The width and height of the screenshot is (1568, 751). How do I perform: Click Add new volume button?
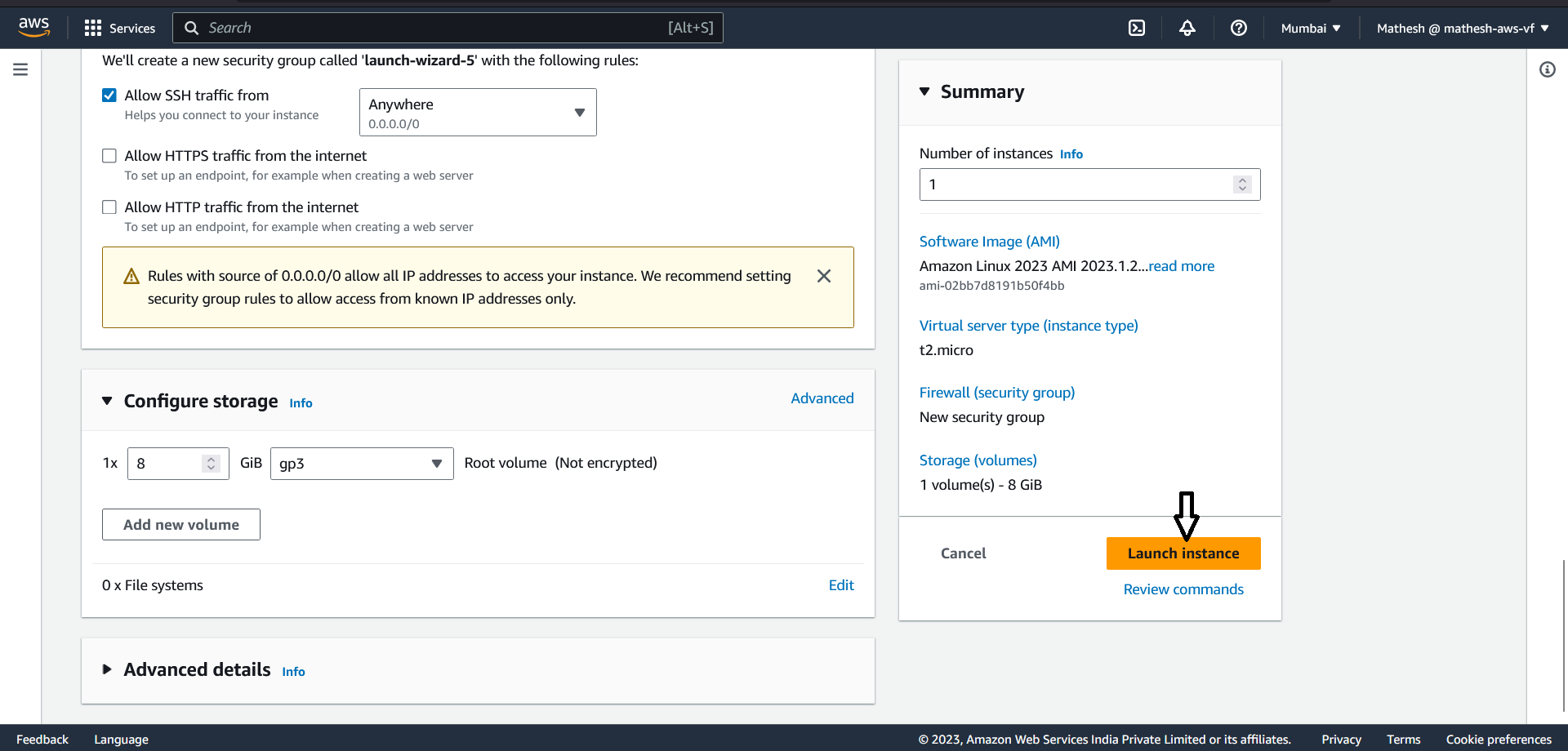click(x=181, y=525)
